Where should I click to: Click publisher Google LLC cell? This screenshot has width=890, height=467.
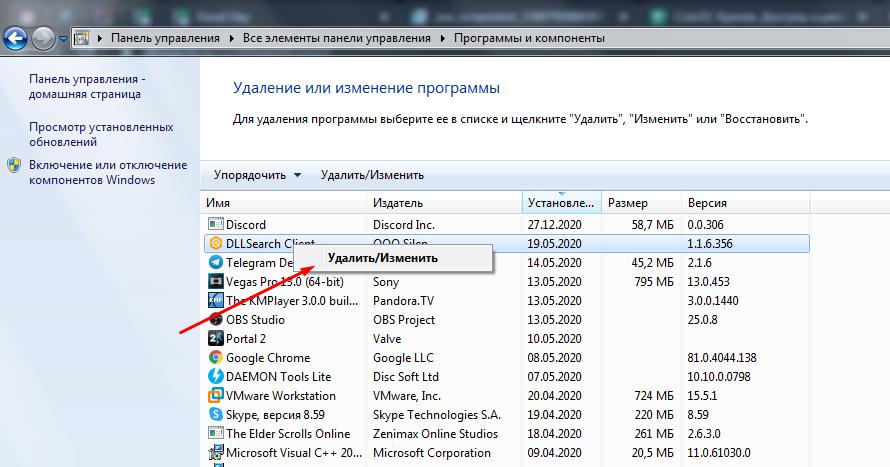403,358
